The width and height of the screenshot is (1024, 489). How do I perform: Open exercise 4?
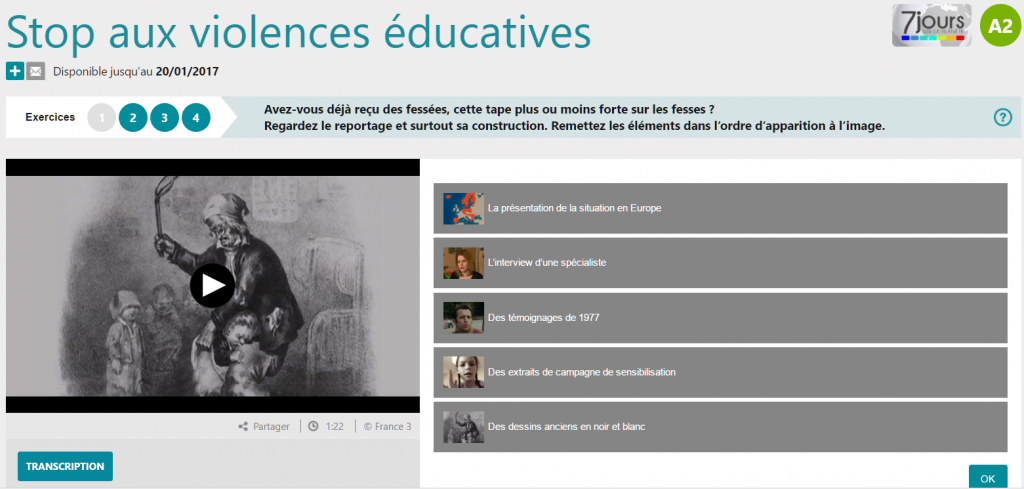point(196,118)
